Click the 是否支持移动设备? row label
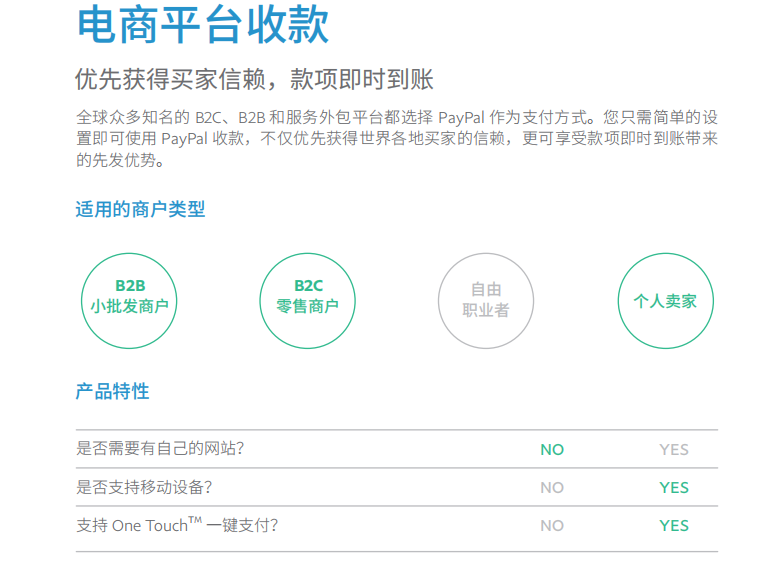This screenshot has height=577, width=766. (144, 487)
